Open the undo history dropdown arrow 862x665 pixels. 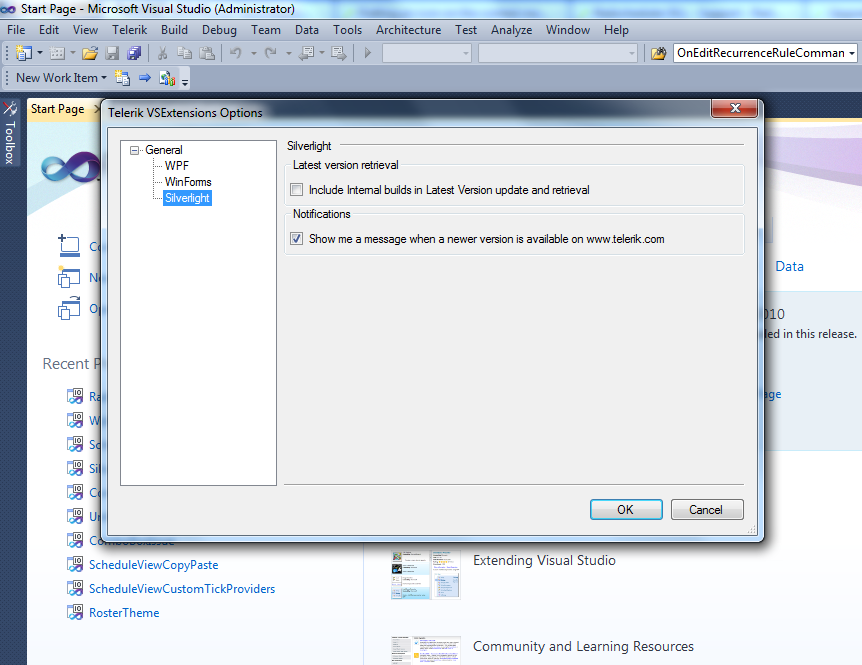click(x=253, y=53)
